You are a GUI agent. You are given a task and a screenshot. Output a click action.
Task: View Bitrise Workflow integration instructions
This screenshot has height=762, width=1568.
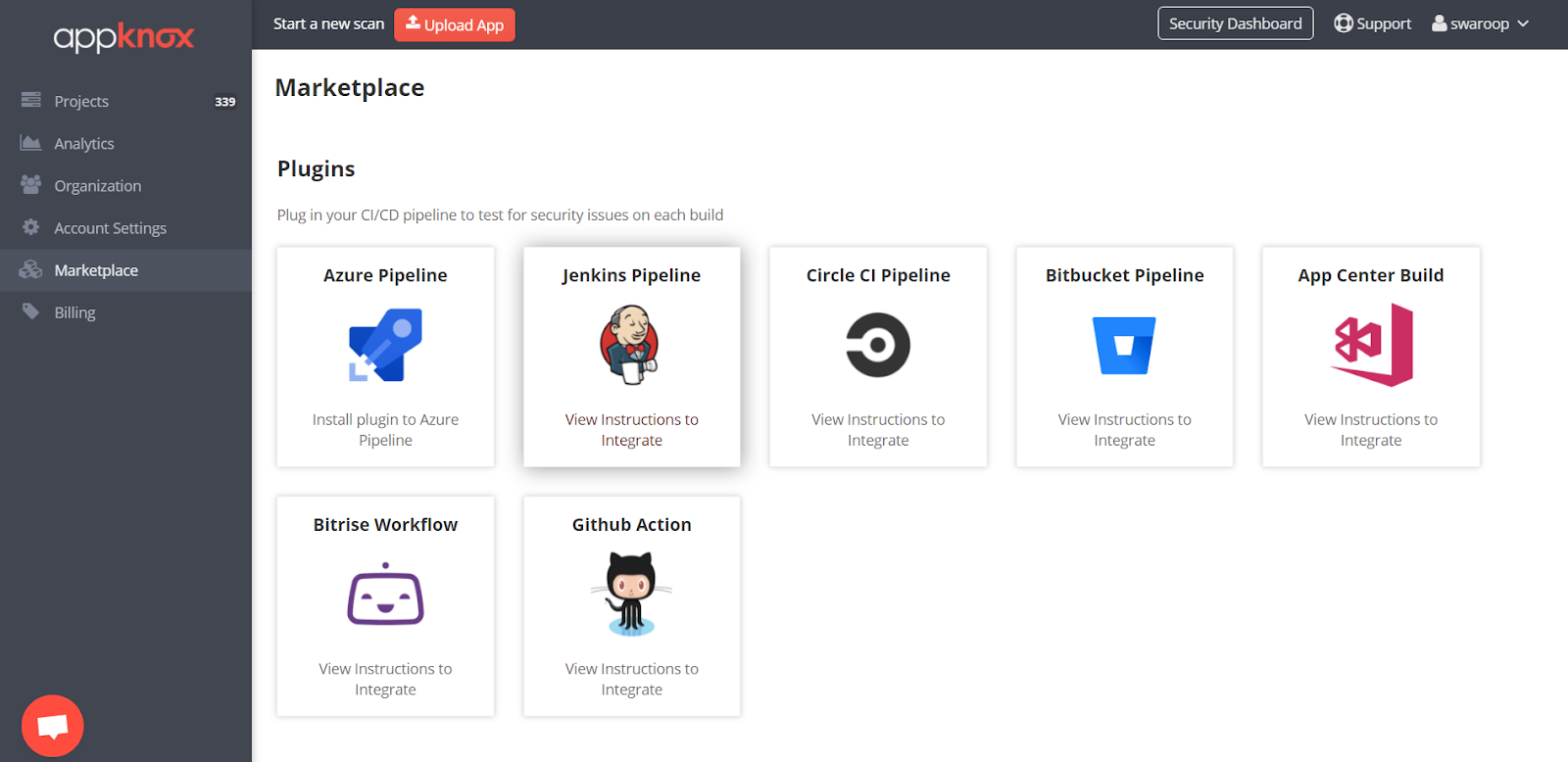click(x=385, y=679)
